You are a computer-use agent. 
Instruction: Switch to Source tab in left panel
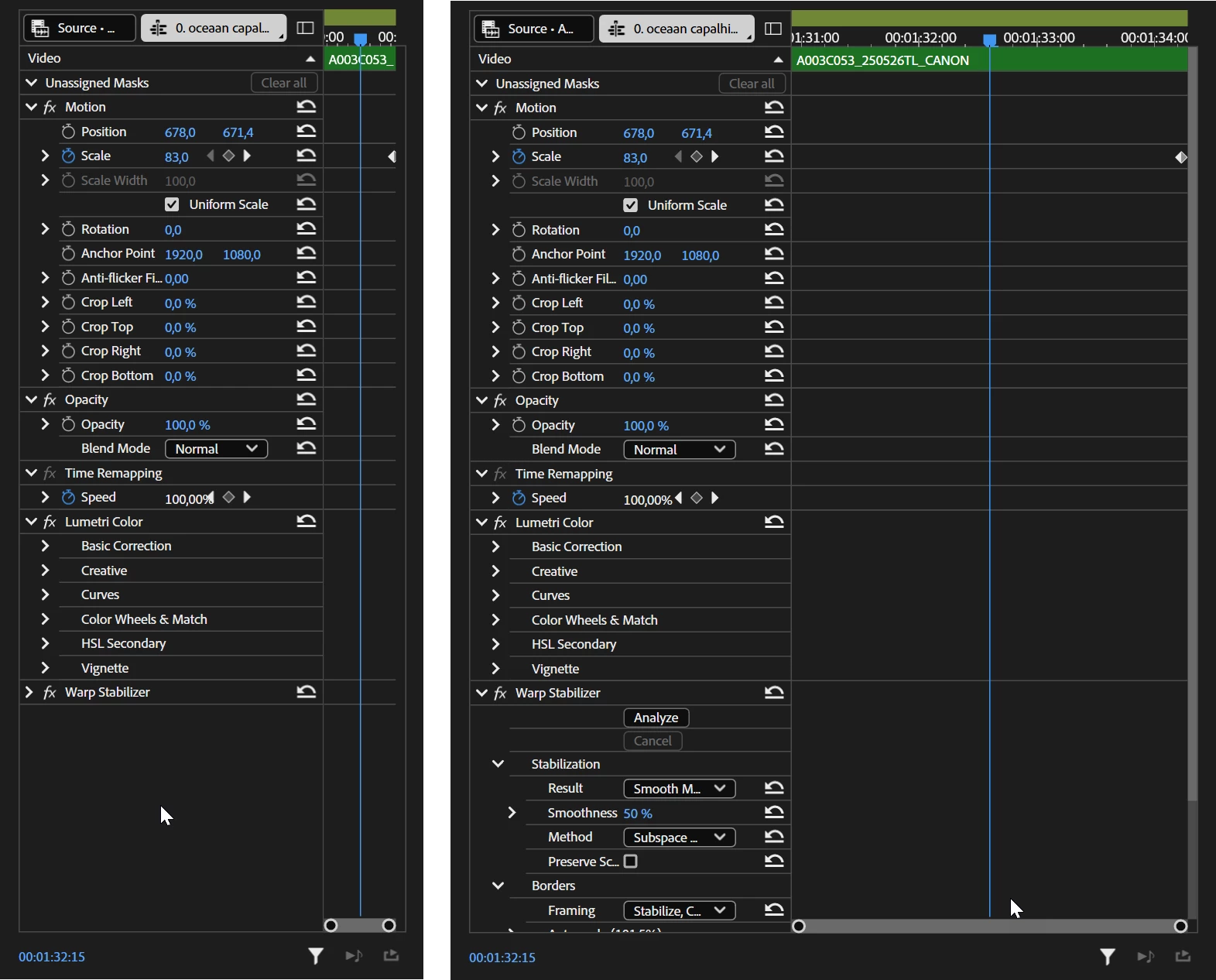80,28
